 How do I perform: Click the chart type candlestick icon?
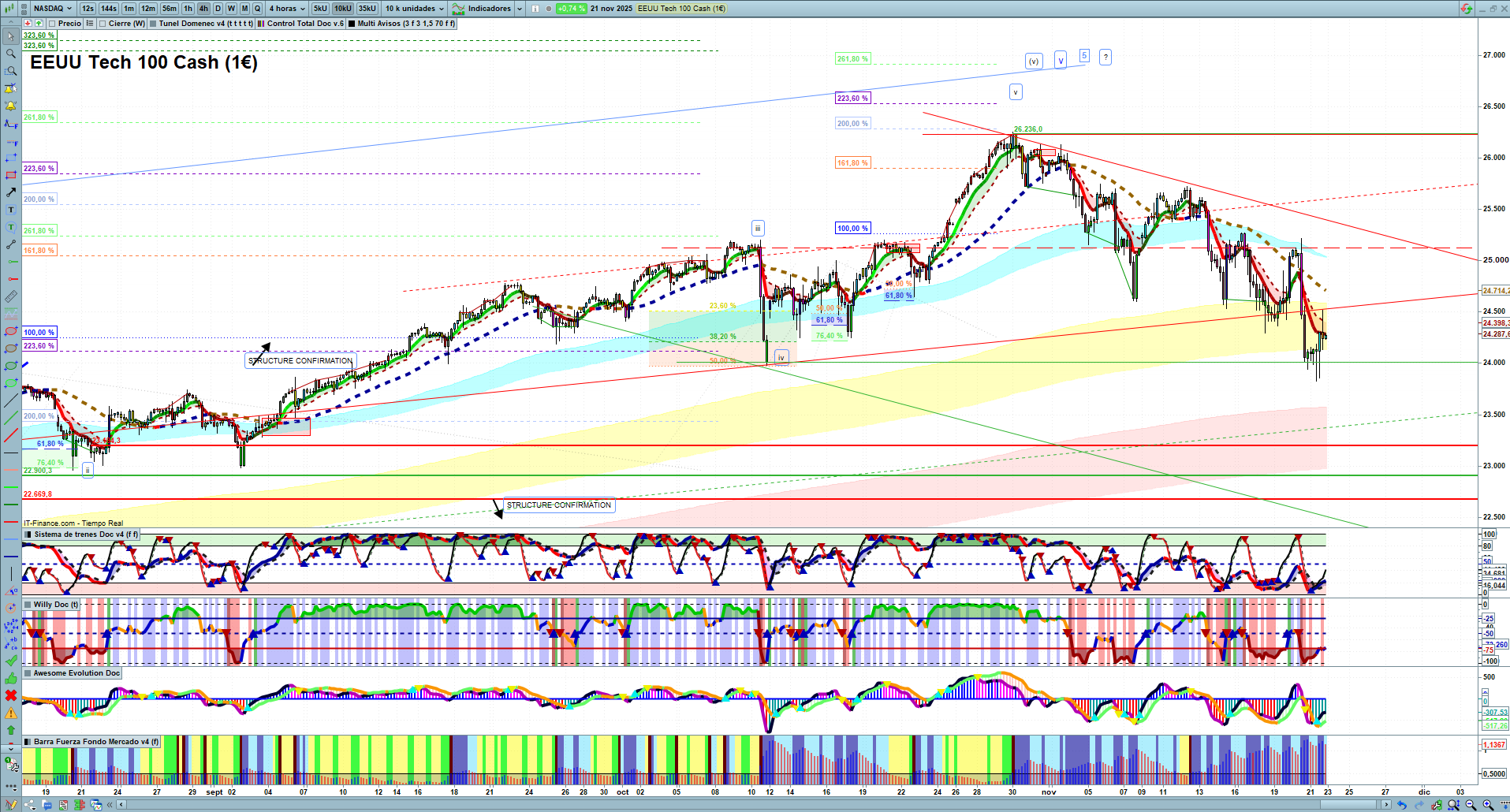[8, 9]
